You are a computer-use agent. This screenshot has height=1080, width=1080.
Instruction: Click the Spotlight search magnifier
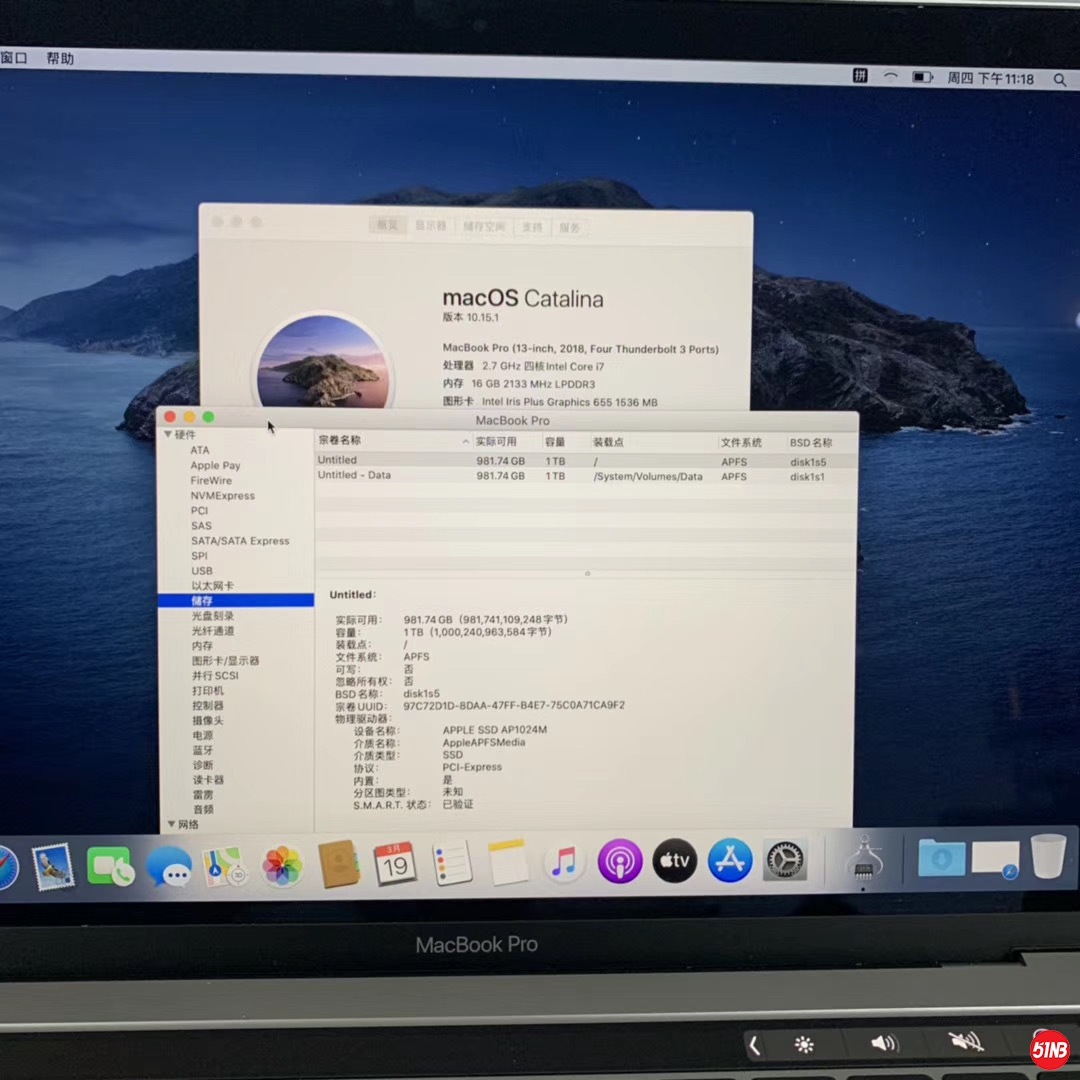click(x=1059, y=79)
